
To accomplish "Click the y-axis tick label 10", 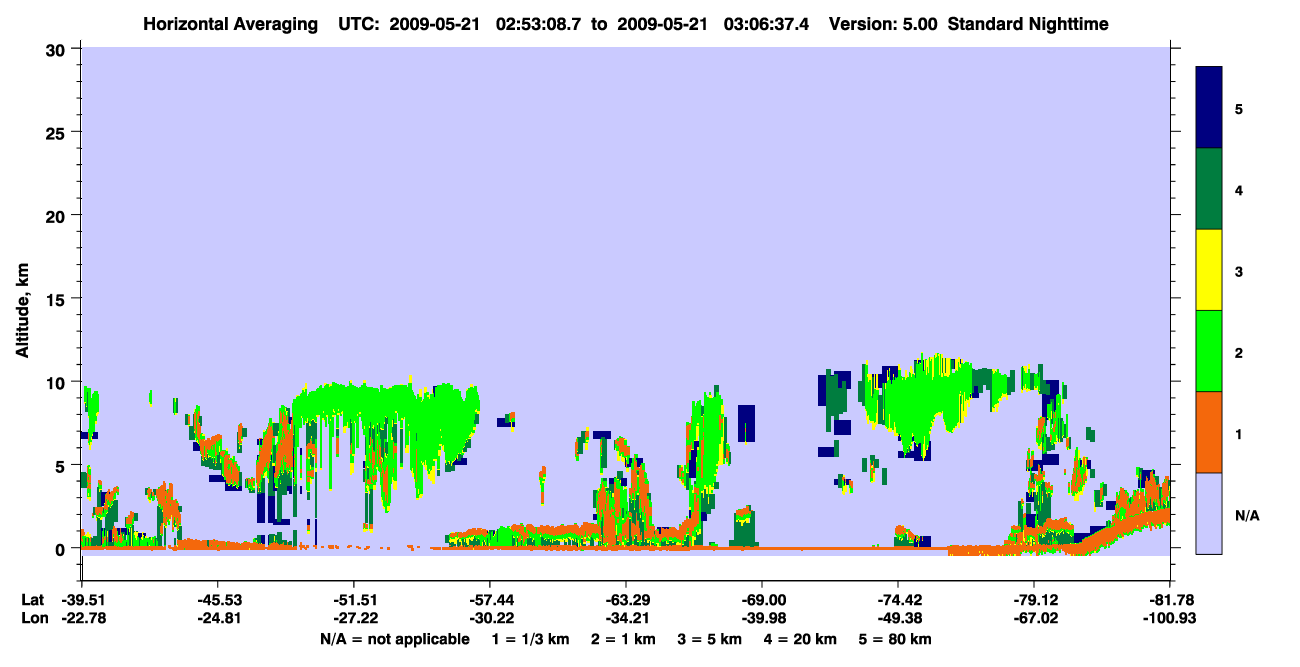I will (58, 382).
